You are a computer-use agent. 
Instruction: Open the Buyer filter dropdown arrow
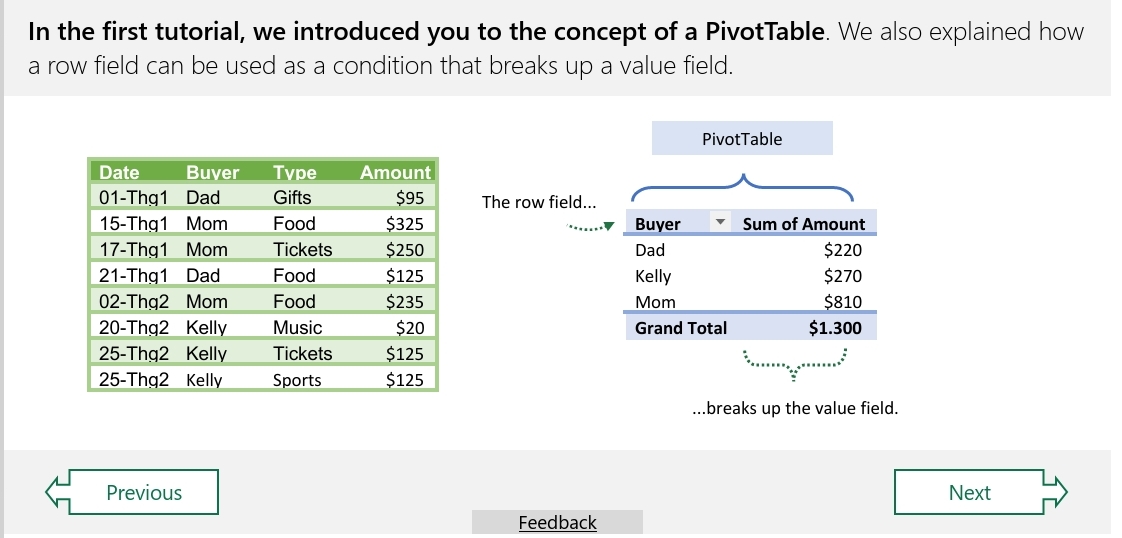[x=721, y=222]
